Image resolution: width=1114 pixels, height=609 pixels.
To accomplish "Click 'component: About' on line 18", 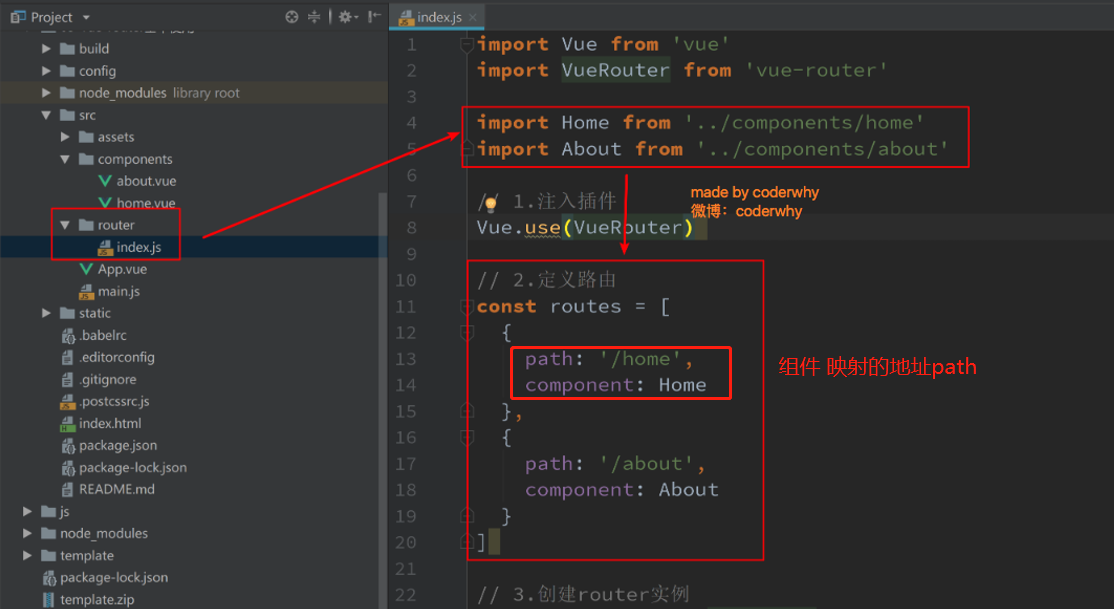I will [622, 490].
